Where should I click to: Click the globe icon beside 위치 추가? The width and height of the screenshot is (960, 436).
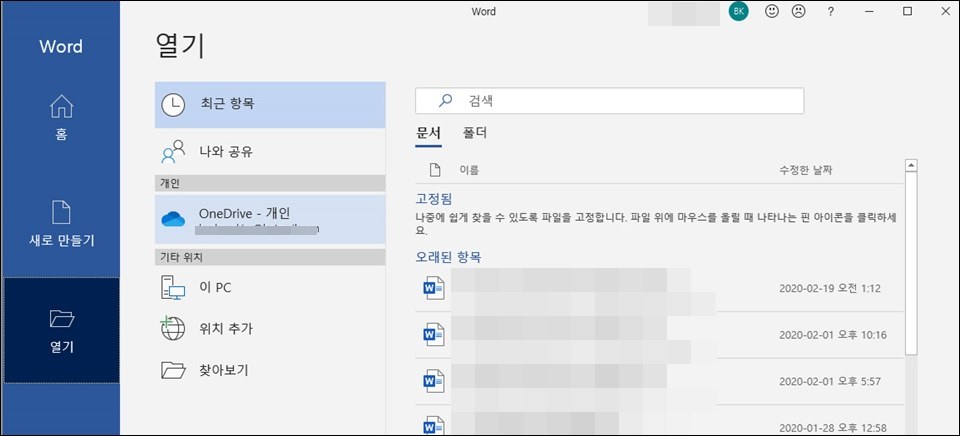(x=173, y=329)
